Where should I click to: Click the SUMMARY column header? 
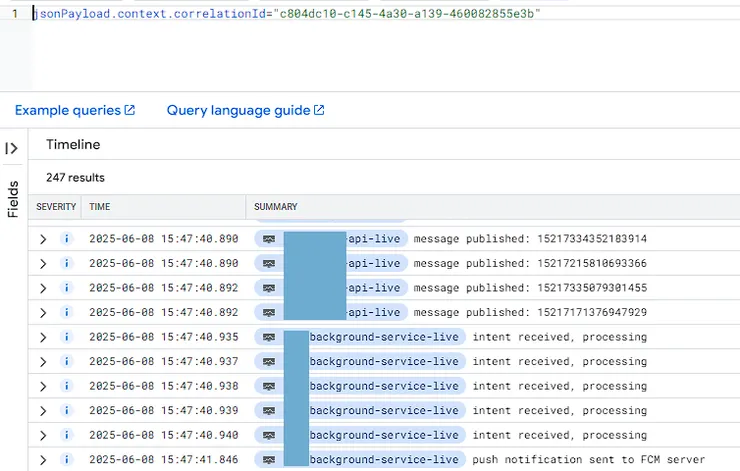tap(276, 207)
